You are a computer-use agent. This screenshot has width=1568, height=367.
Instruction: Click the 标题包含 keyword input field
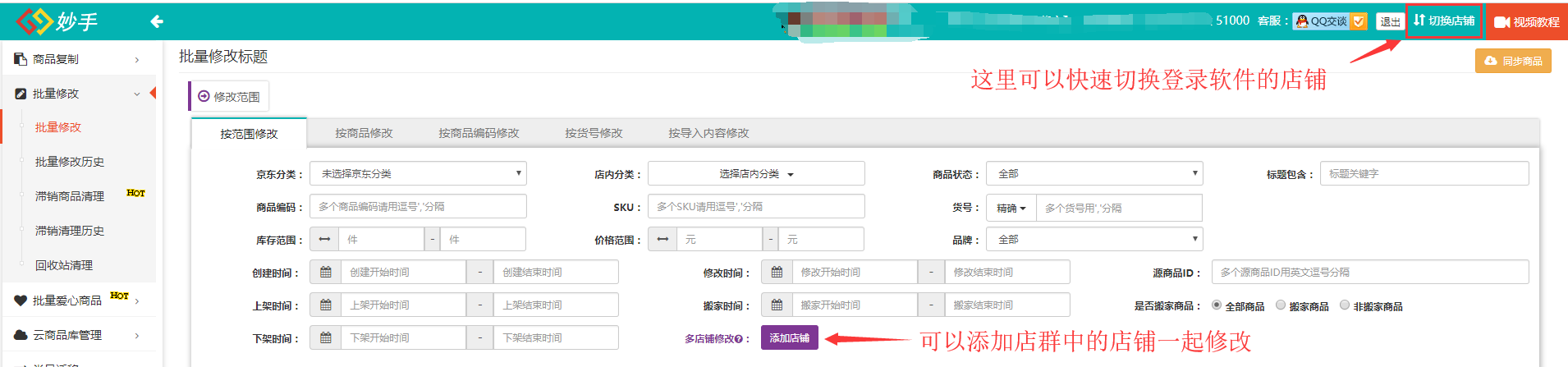click(x=1424, y=174)
